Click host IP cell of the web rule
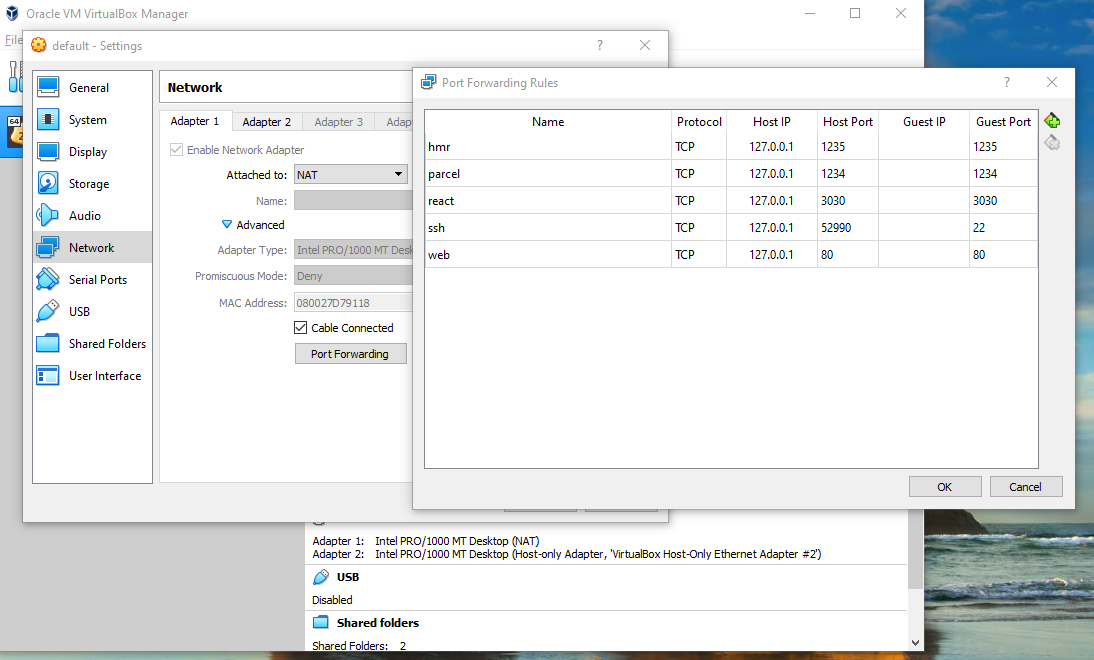Screen dimensions: 1094x660 (x=772, y=255)
